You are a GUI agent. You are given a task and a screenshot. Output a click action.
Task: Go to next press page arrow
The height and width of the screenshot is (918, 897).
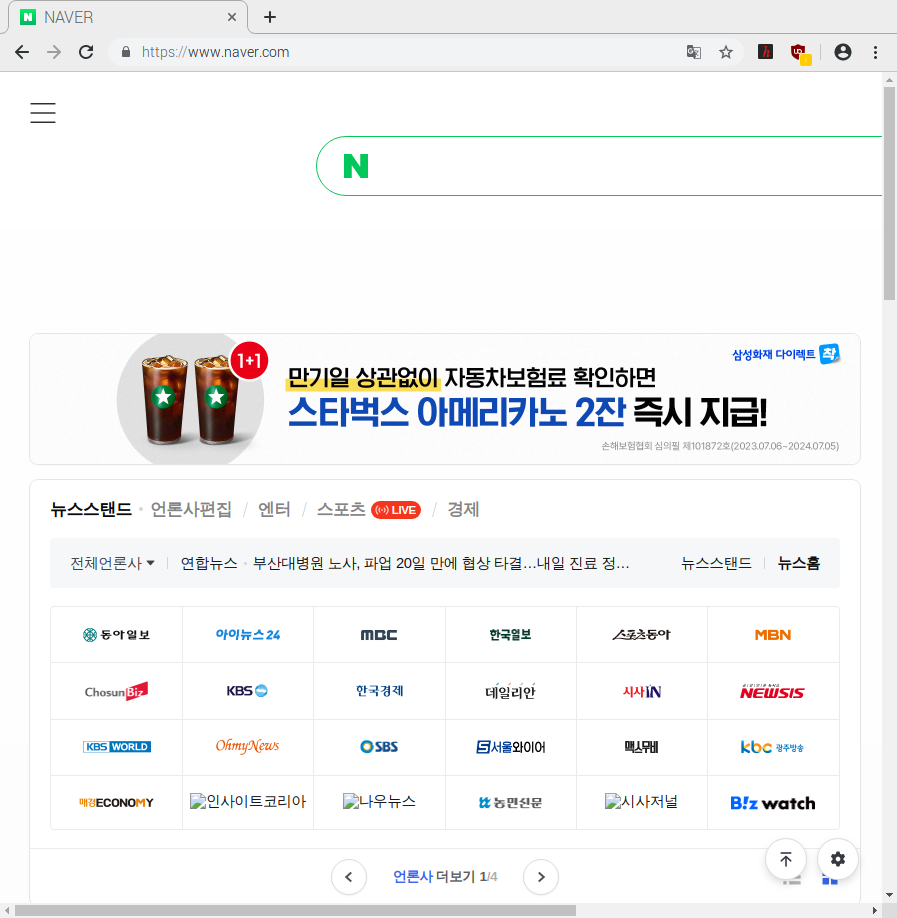point(541,876)
